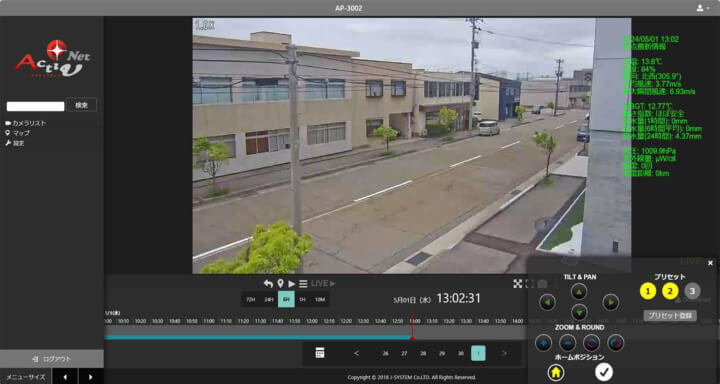This screenshot has height=384, width=720.
Task: Click the red playhead marker on the timeline
Action: [x=412, y=338]
